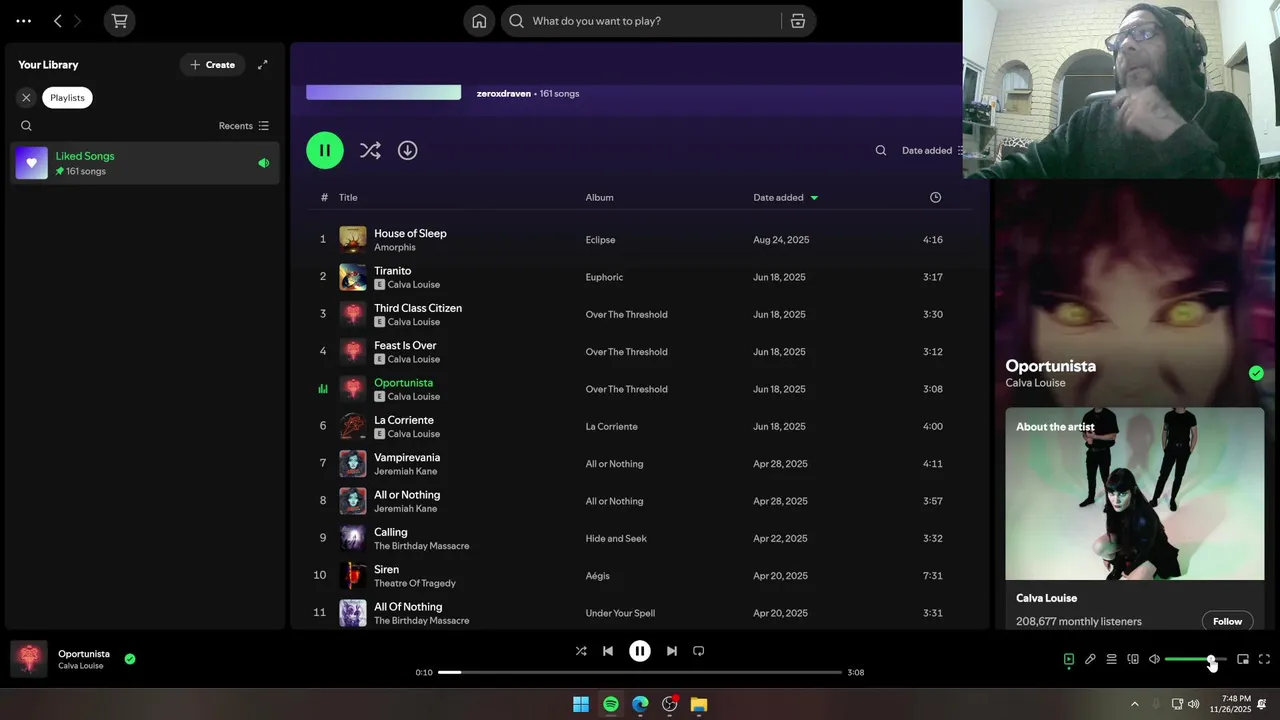Go back with the left arrow
1280x720 pixels.
pos(58,21)
